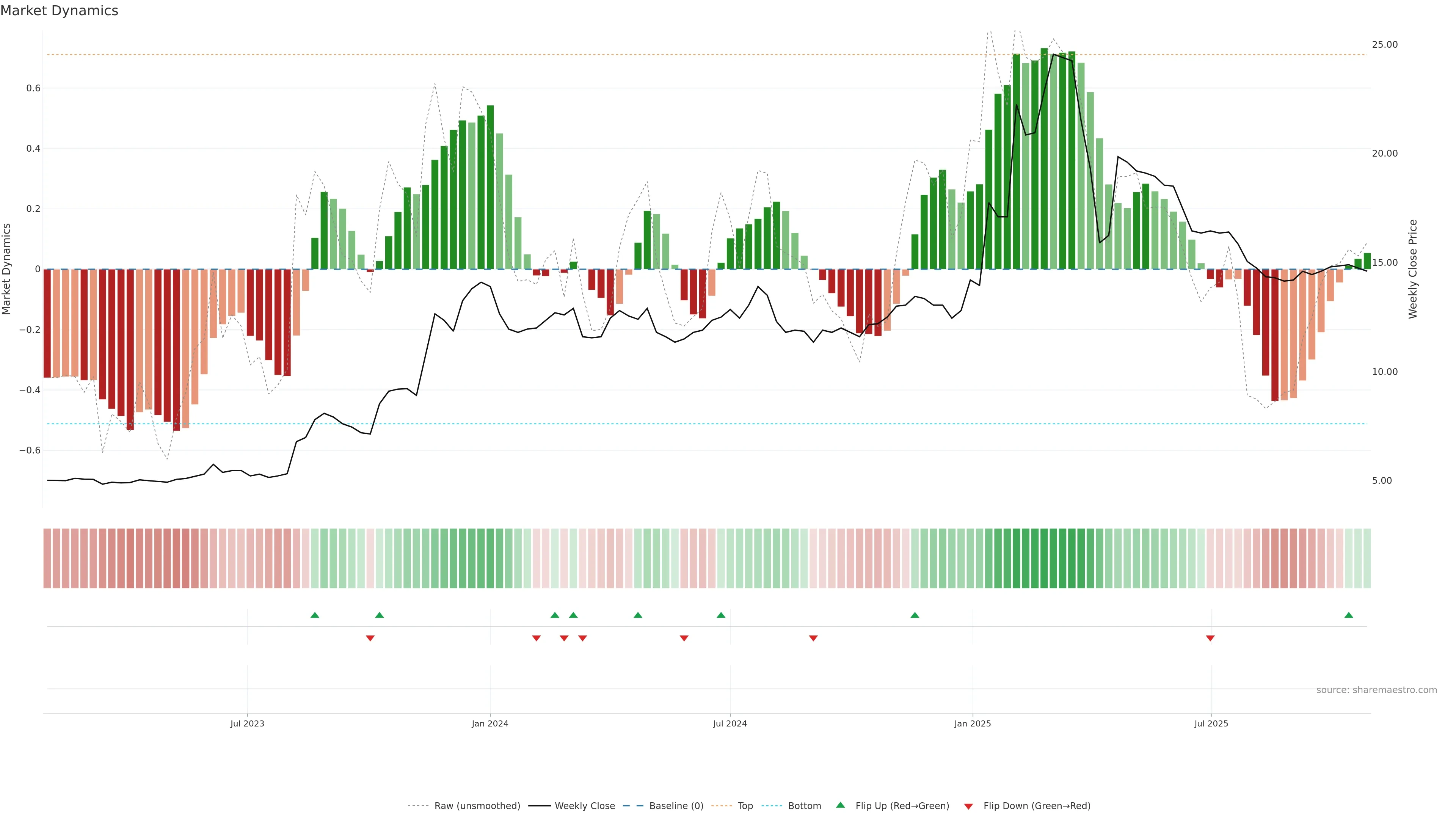Click the darkest green heatmap strip cell
The image size is (1456, 819).
1044,559
